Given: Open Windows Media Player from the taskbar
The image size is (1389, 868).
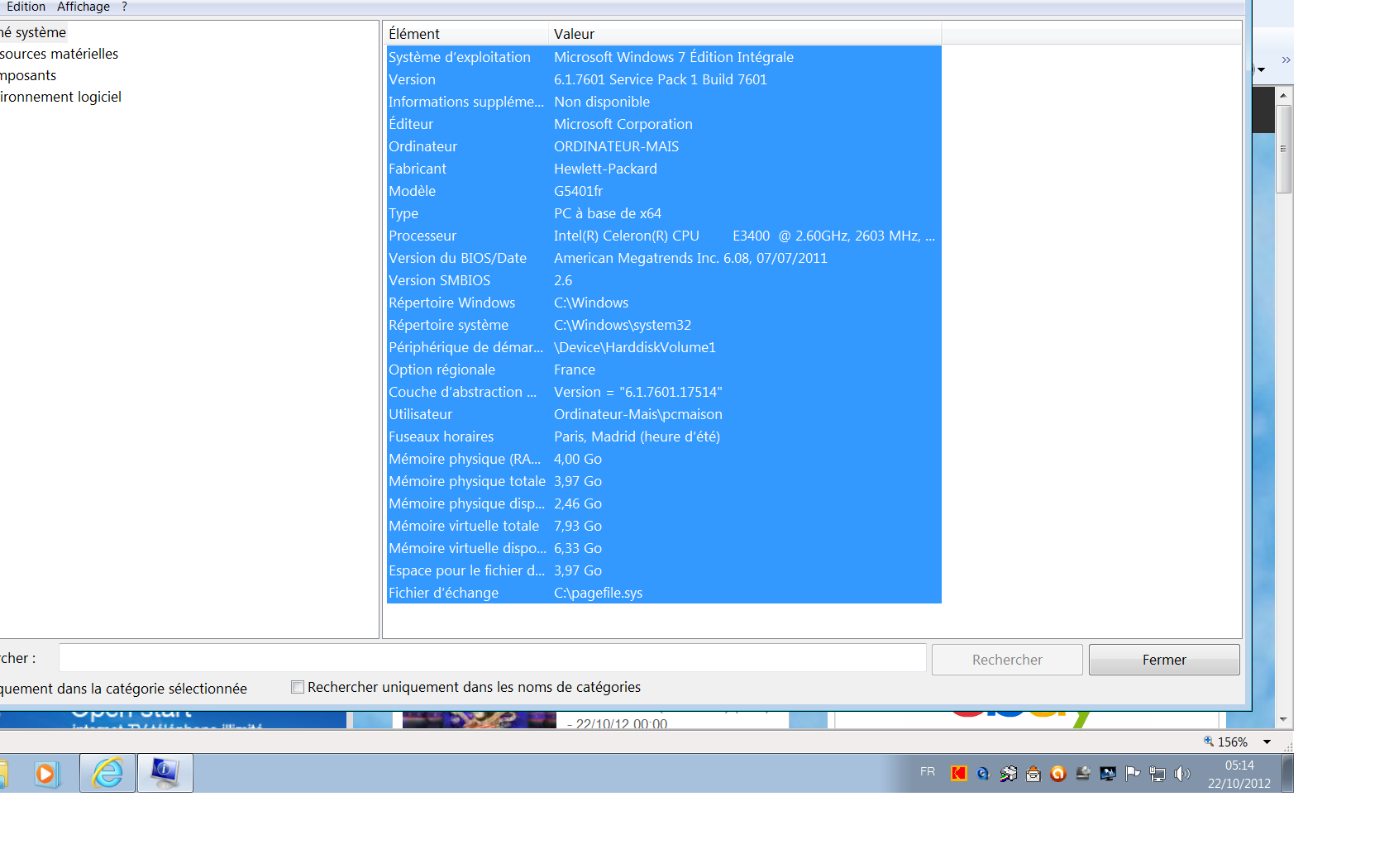Looking at the screenshot, I should pos(45,774).
